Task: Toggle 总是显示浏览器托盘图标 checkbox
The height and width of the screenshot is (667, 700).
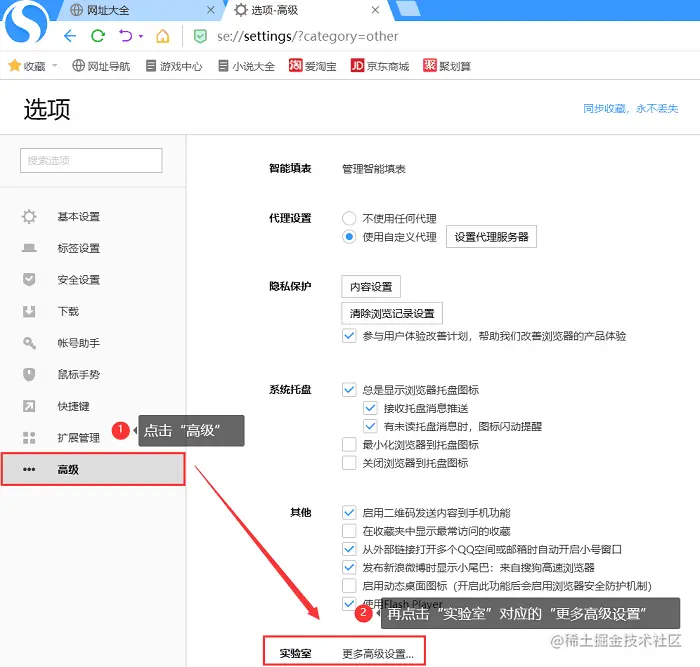Action: [349, 390]
